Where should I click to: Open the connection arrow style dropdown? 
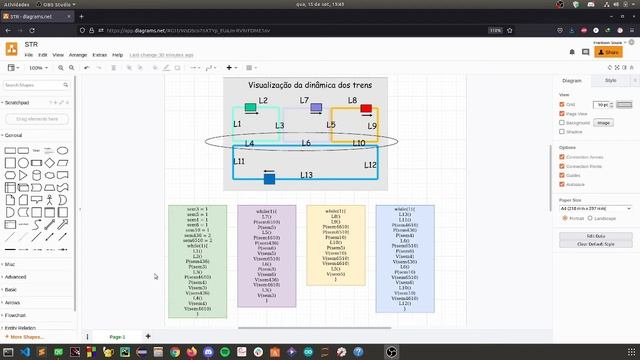pyautogui.click(x=195, y=68)
